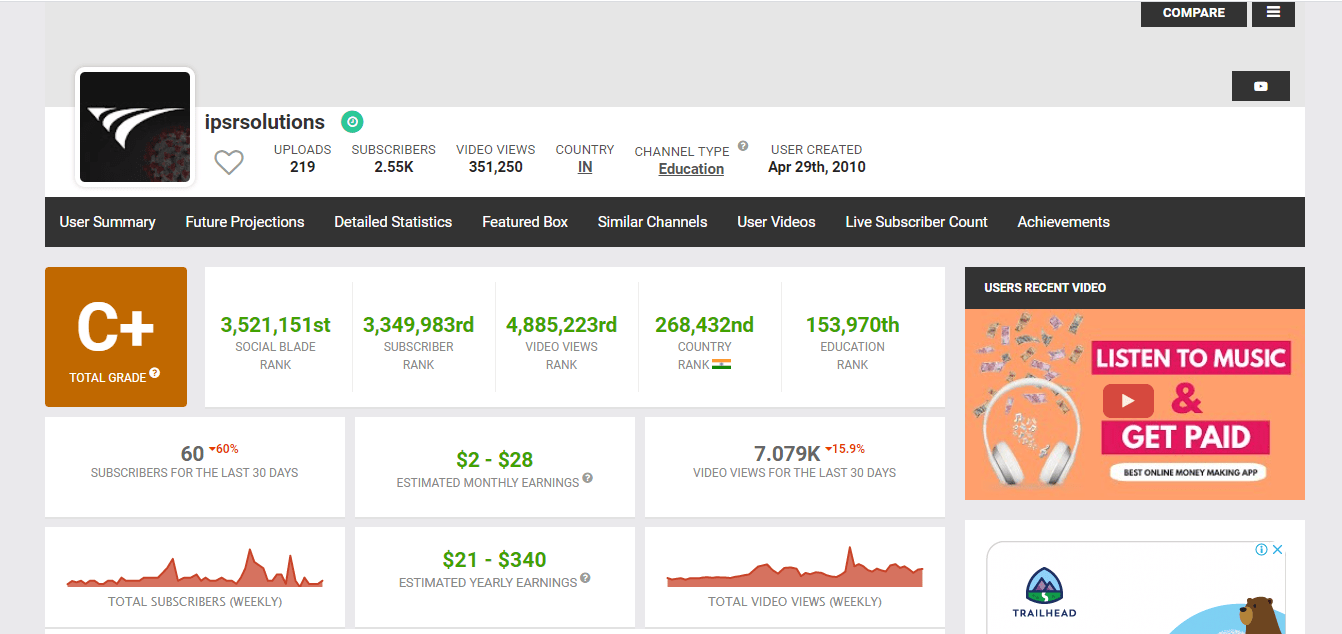Open the channel's YouTube icon button

1260,86
